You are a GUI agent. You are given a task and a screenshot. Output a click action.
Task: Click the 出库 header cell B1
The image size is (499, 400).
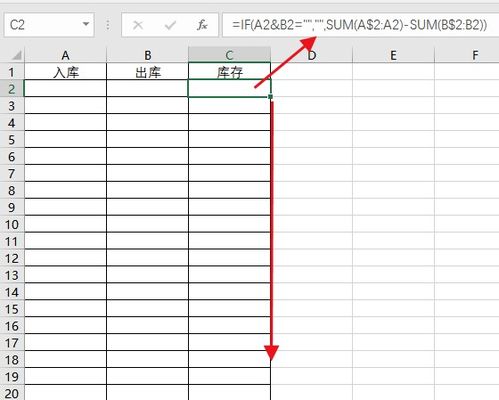pyautogui.click(x=147, y=72)
